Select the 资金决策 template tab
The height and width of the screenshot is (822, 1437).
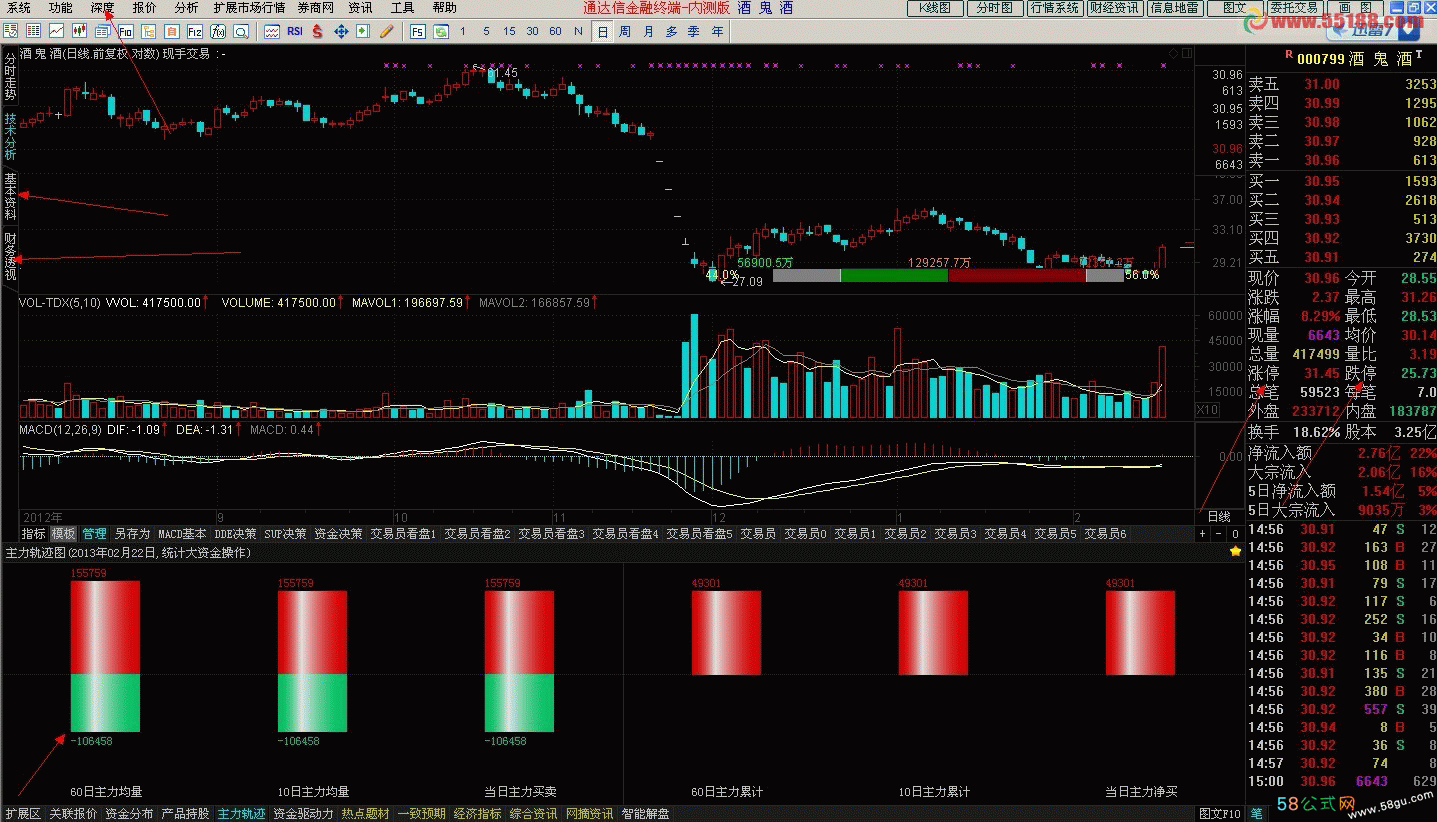click(338, 534)
